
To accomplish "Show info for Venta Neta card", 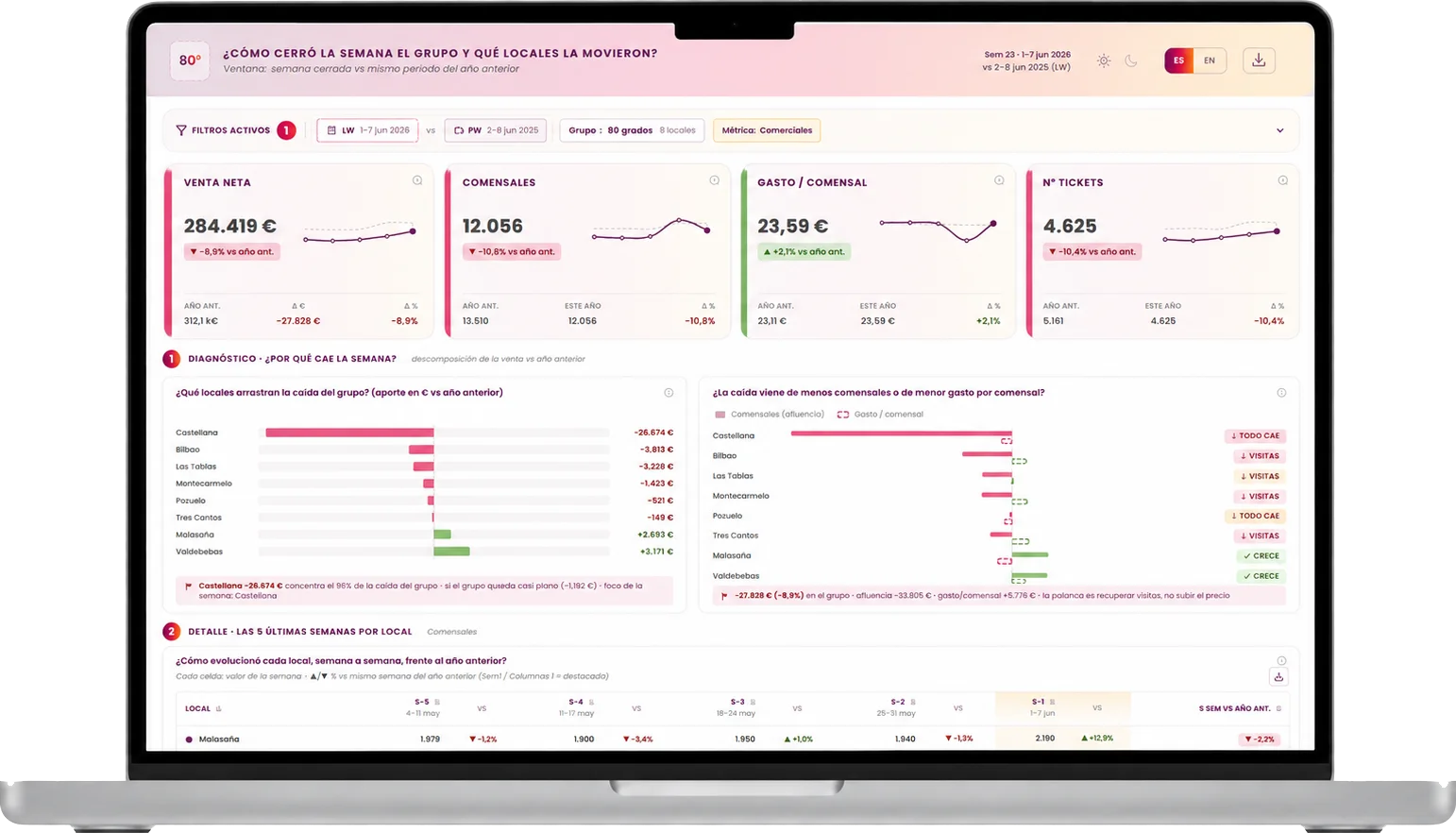I will click(417, 180).
